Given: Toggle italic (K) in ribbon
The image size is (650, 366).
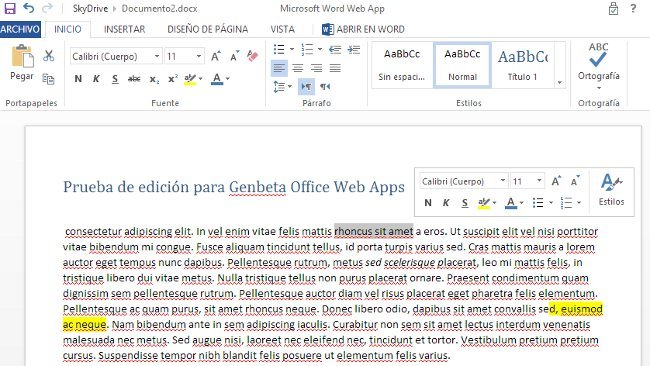Looking at the screenshot, I should [x=96, y=79].
